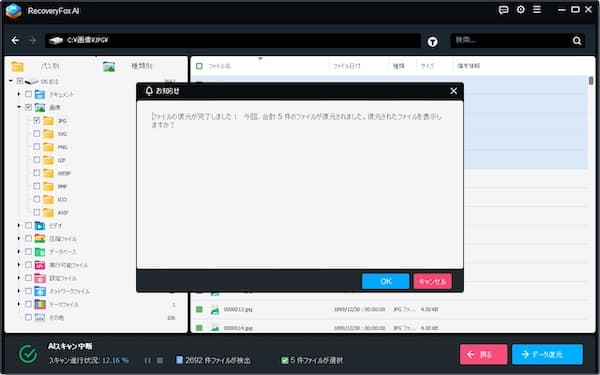This screenshot has width=600, height=375.
Task: Select the 設定ファイル pink folder icon
Action: 40,278
